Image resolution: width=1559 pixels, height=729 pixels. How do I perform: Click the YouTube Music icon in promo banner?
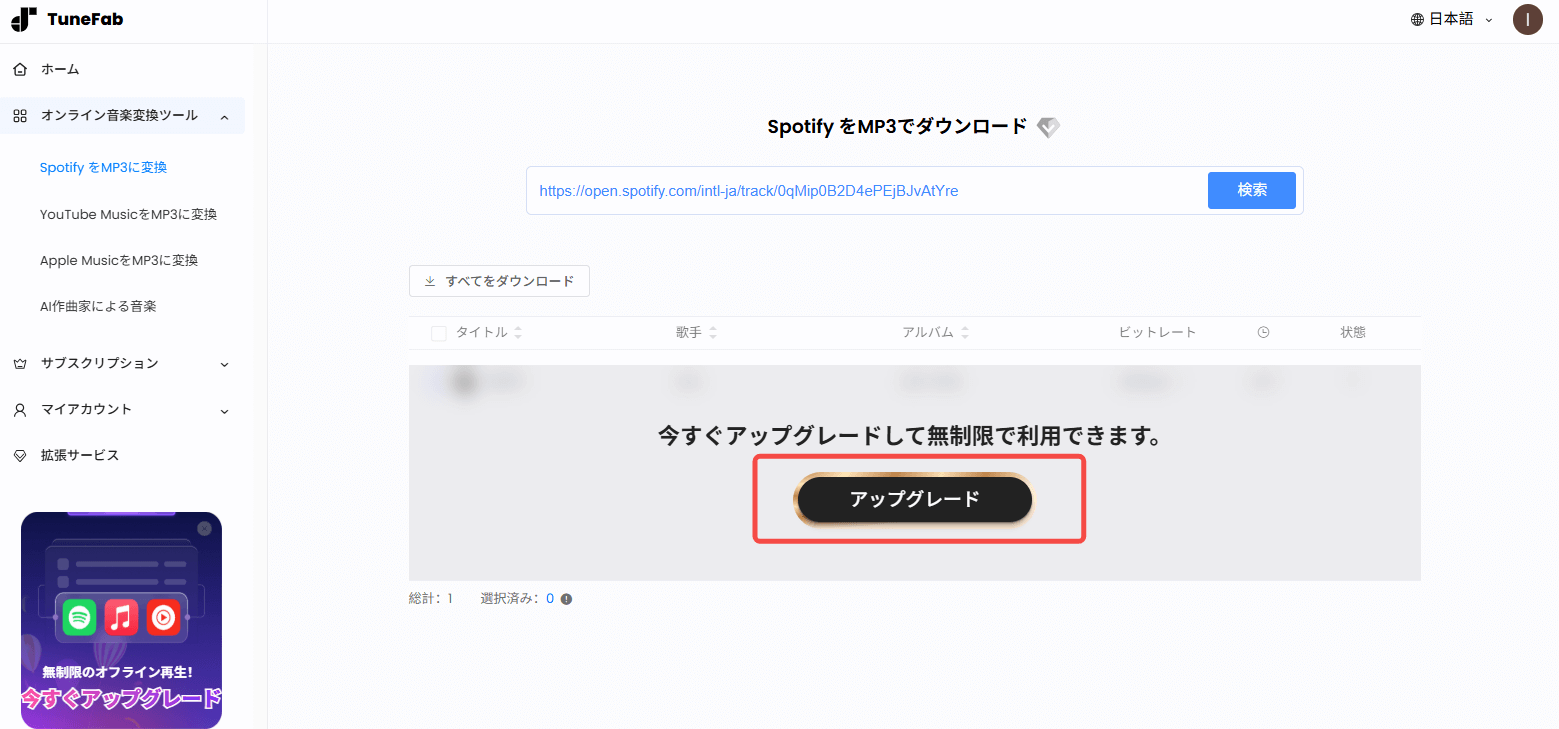pyautogui.click(x=163, y=619)
